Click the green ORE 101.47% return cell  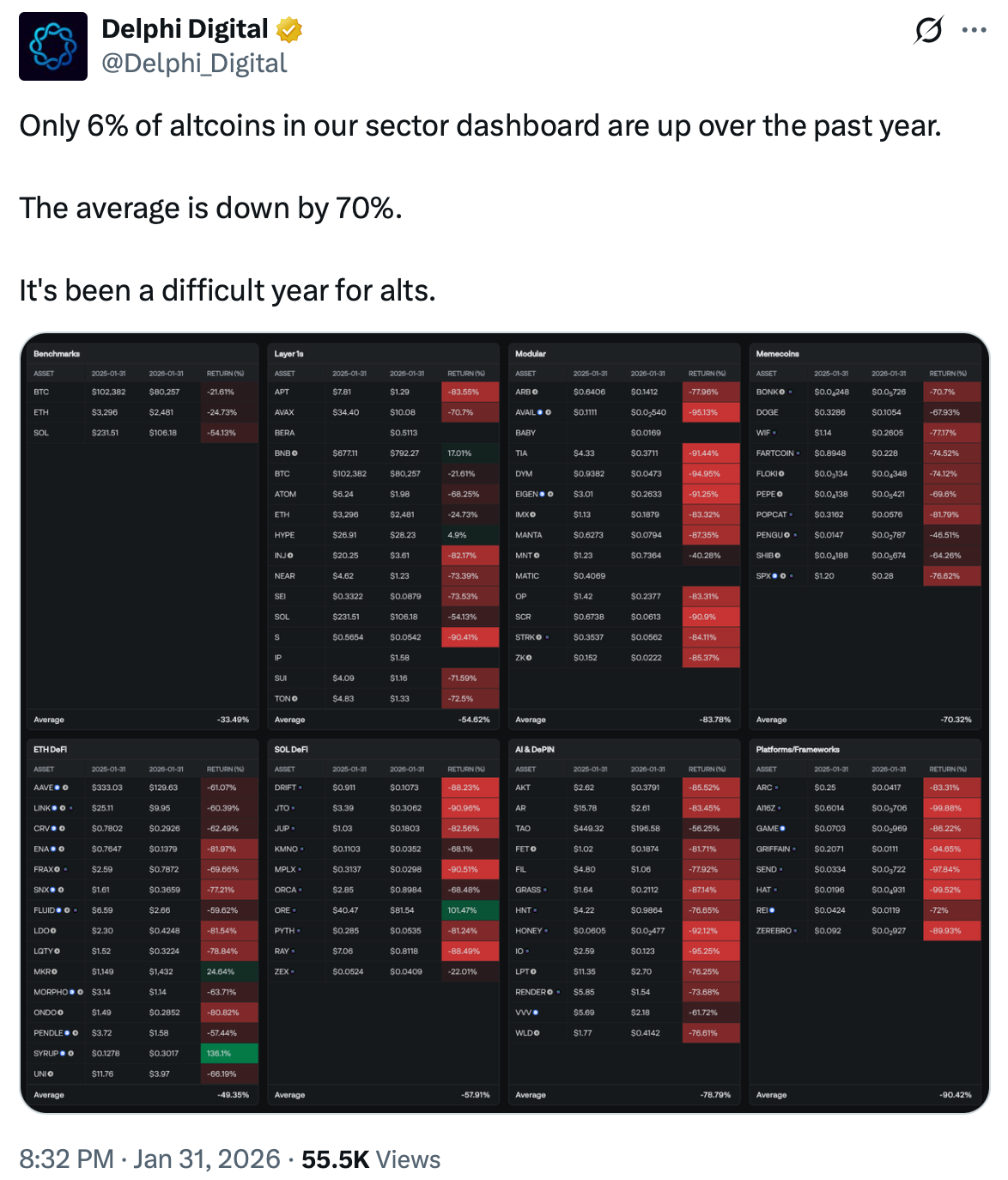(x=471, y=910)
